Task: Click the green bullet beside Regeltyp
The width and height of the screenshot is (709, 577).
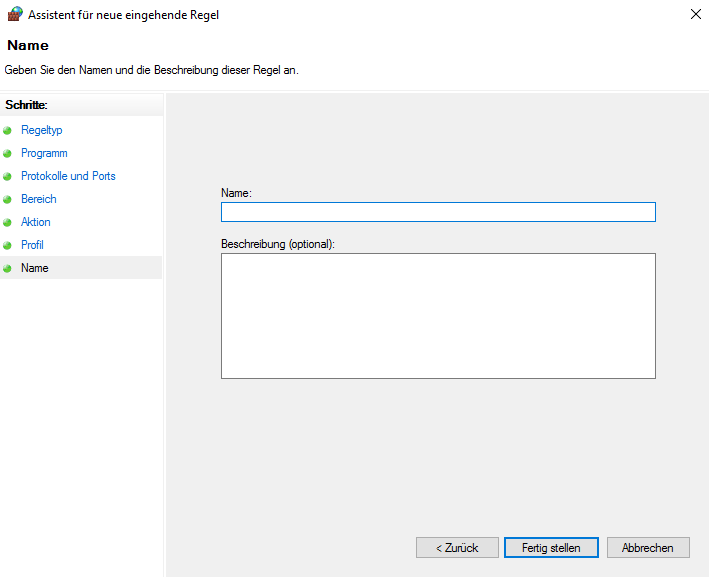Action: tap(7, 131)
